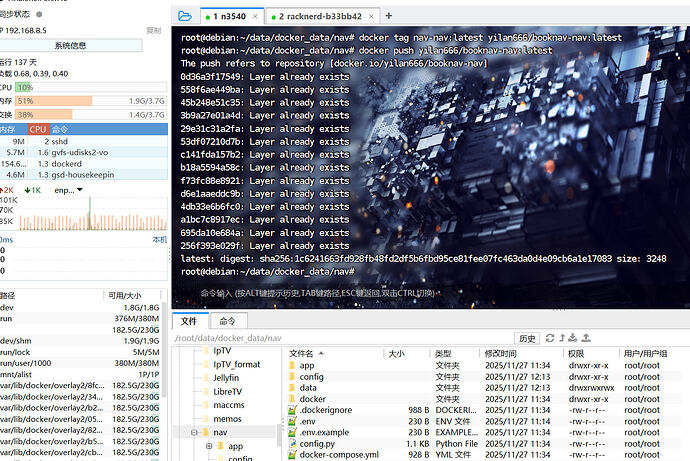Select the dockerd process row
Image resolution: width=690 pixels, height=461 pixels.
(84, 164)
